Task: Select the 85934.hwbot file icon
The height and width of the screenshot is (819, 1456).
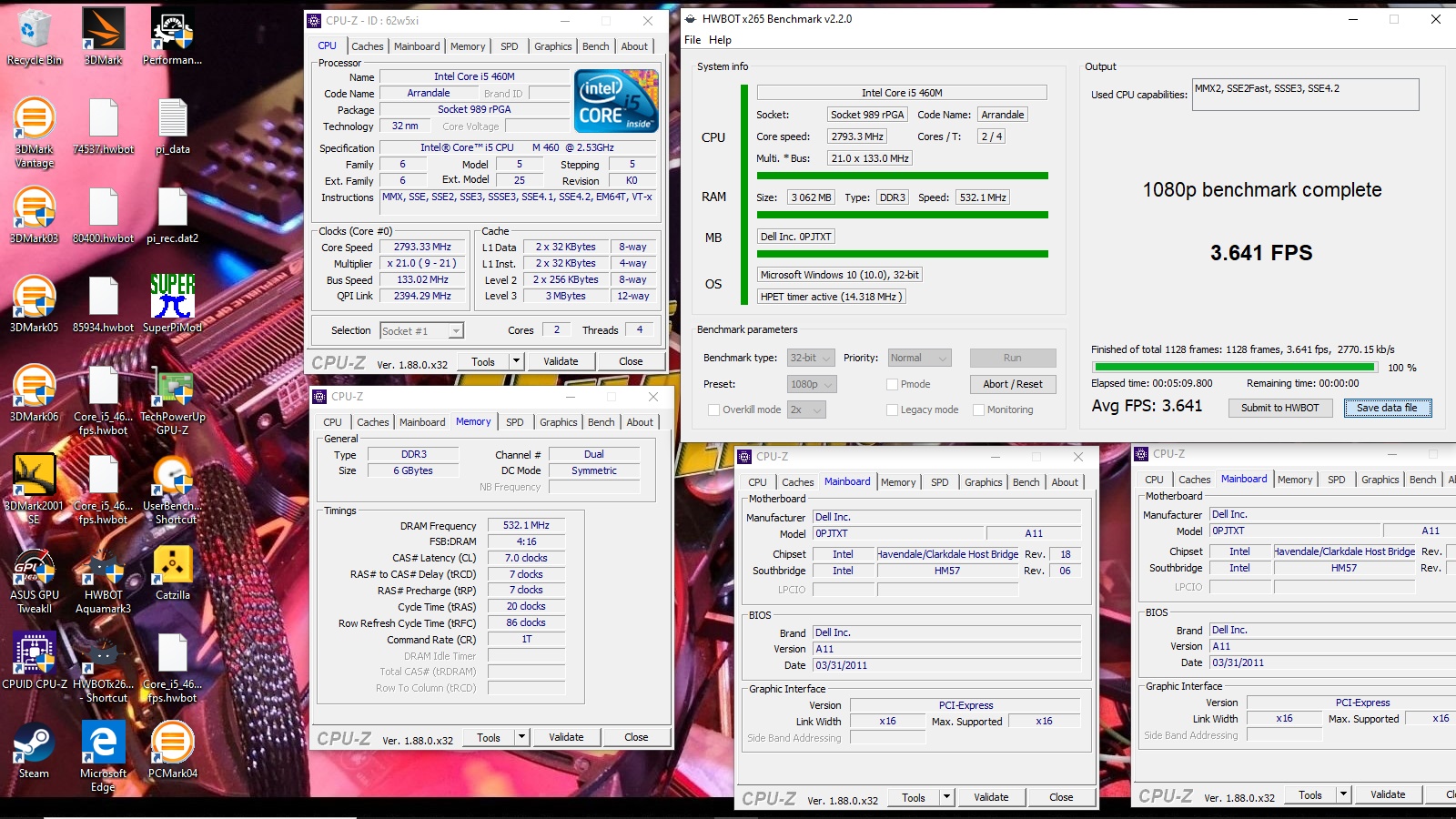Action: pos(104,305)
